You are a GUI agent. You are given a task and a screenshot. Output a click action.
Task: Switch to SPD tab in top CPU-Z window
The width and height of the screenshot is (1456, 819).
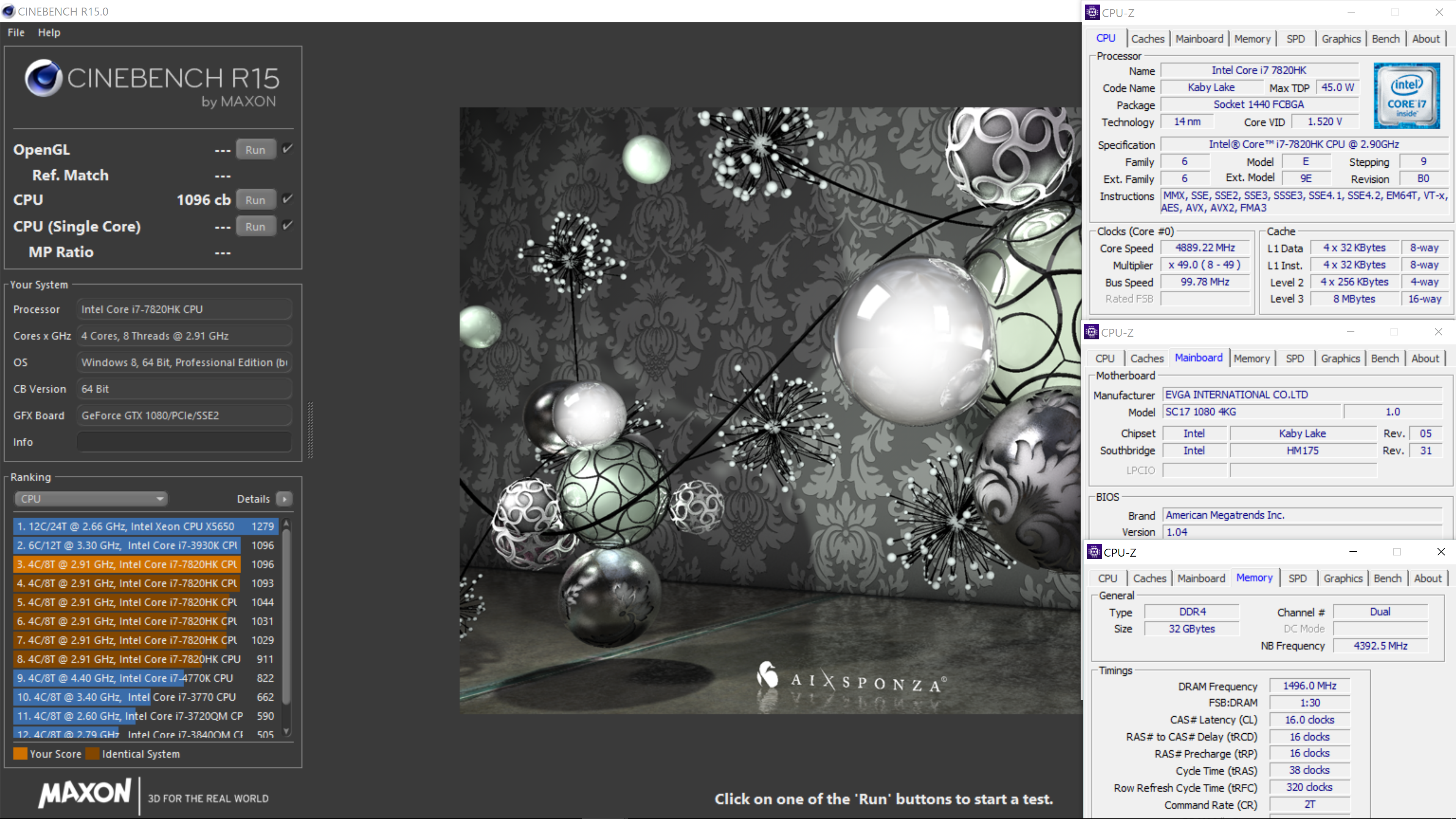tap(1296, 38)
